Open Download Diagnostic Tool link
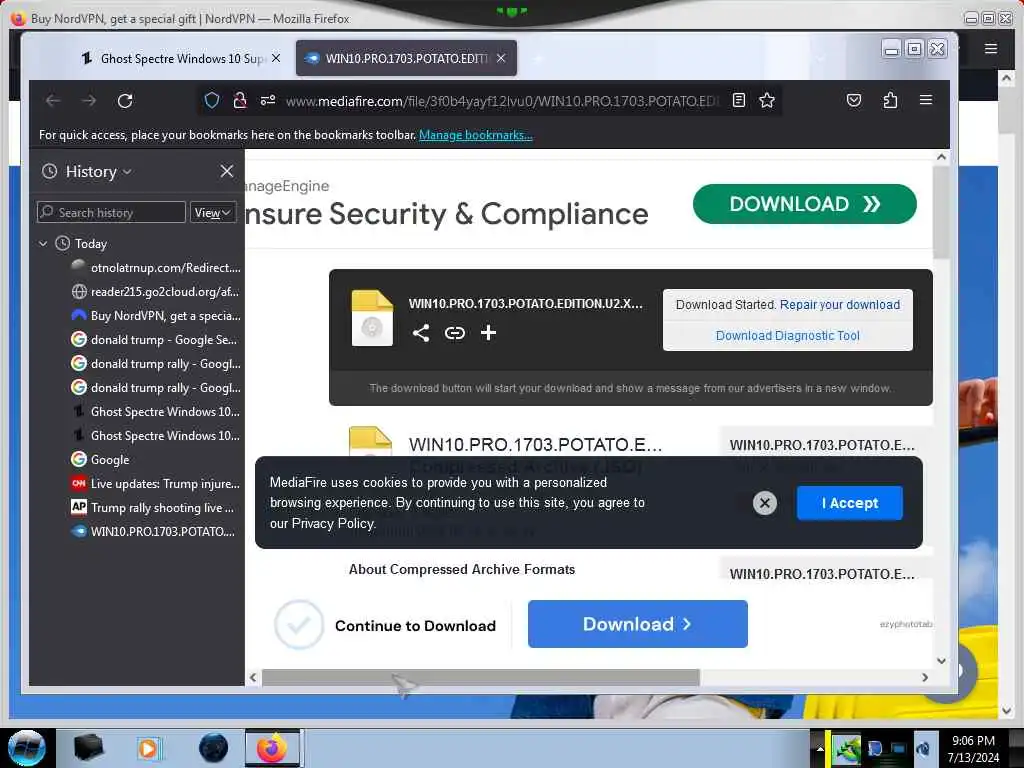The image size is (1024, 768). 788,335
